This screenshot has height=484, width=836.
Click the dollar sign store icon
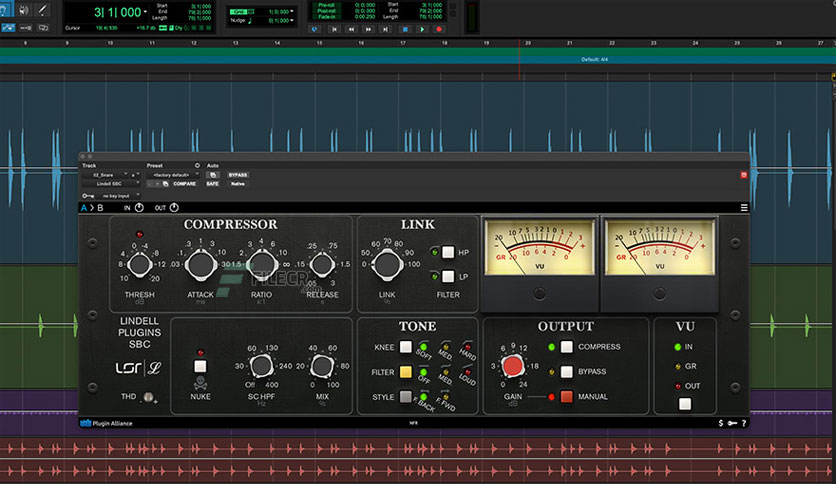721,423
